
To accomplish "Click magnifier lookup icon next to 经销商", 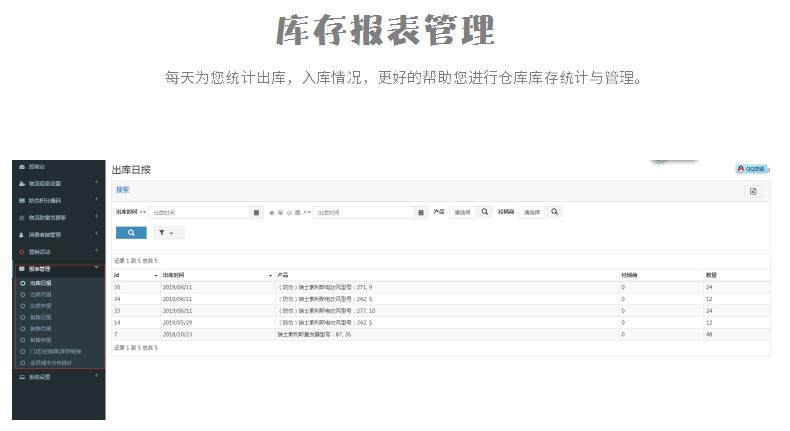I will point(554,212).
